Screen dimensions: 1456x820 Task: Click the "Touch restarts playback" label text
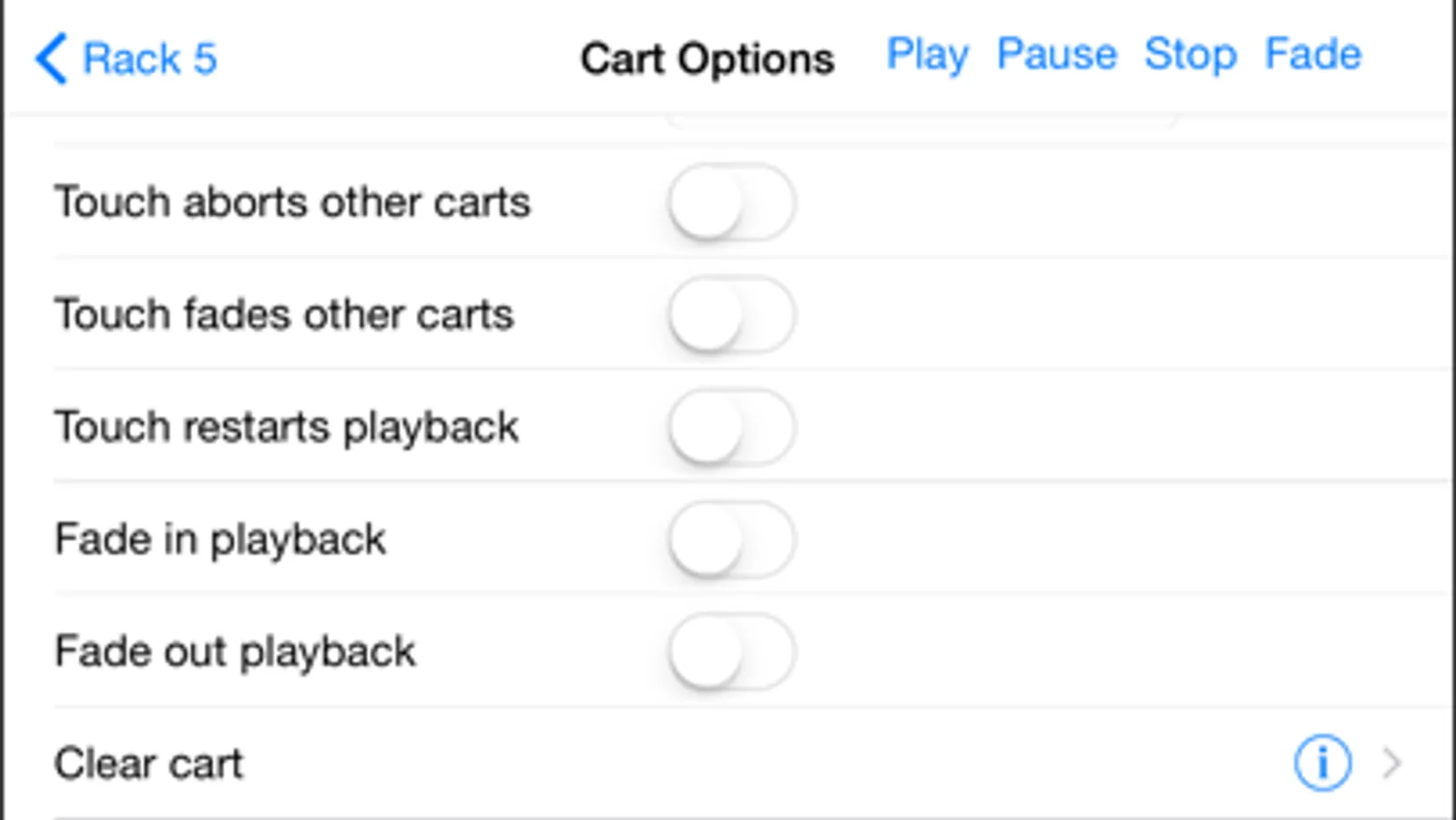pyautogui.click(x=286, y=427)
